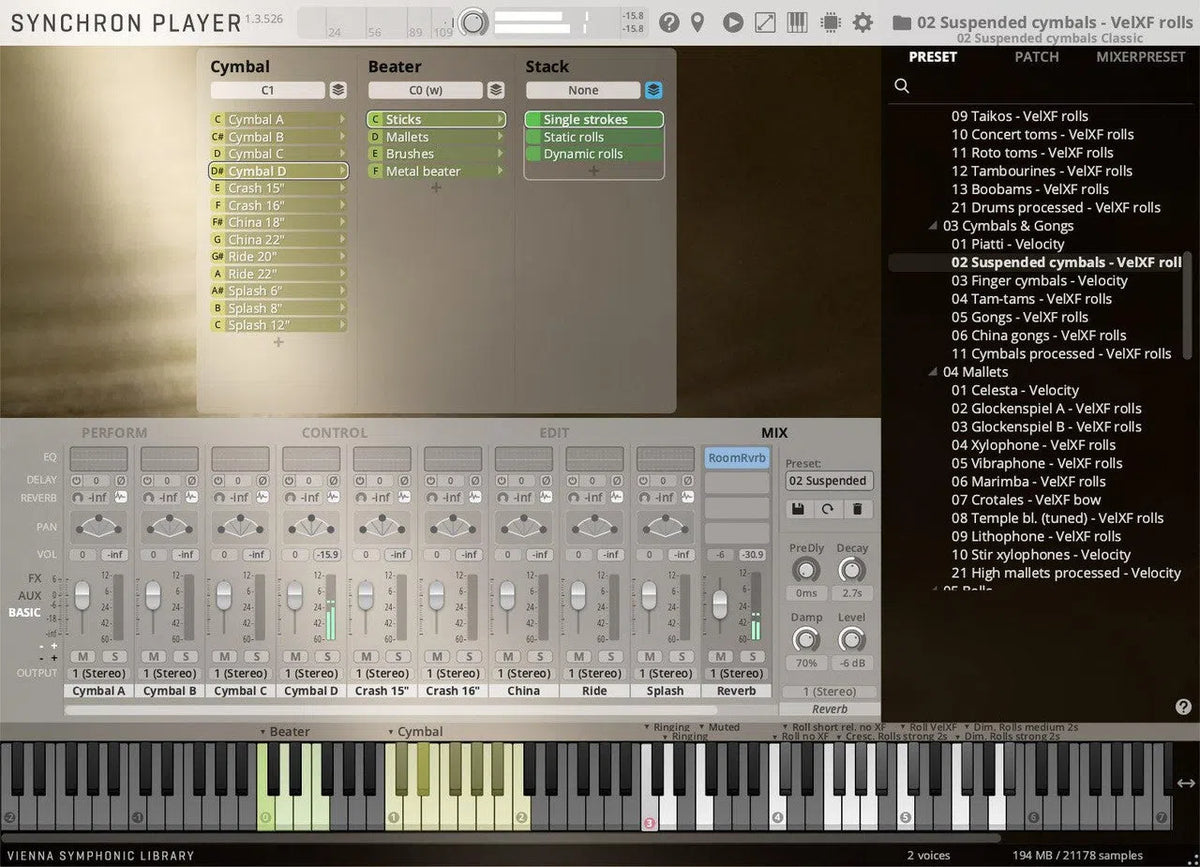This screenshot has height=867, width=1200.
Task: Select the Mallets beater
Action: 407,137
